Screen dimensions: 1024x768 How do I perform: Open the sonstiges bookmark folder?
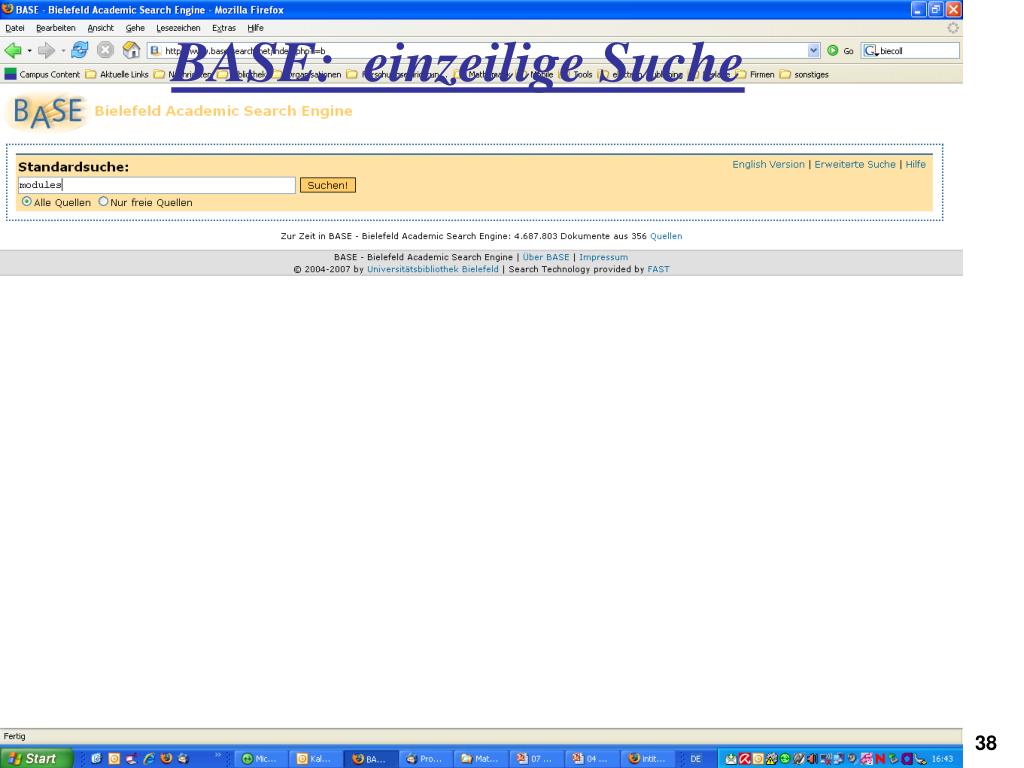(x=804, y=74)
